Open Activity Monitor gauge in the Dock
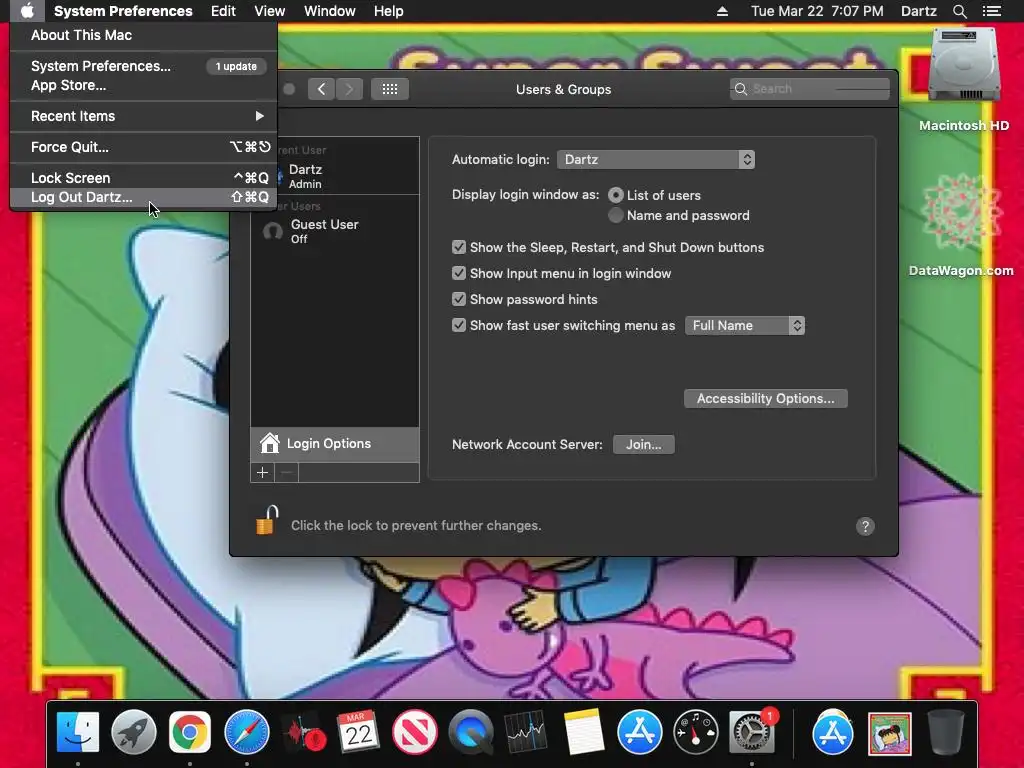 coord(696,732)
